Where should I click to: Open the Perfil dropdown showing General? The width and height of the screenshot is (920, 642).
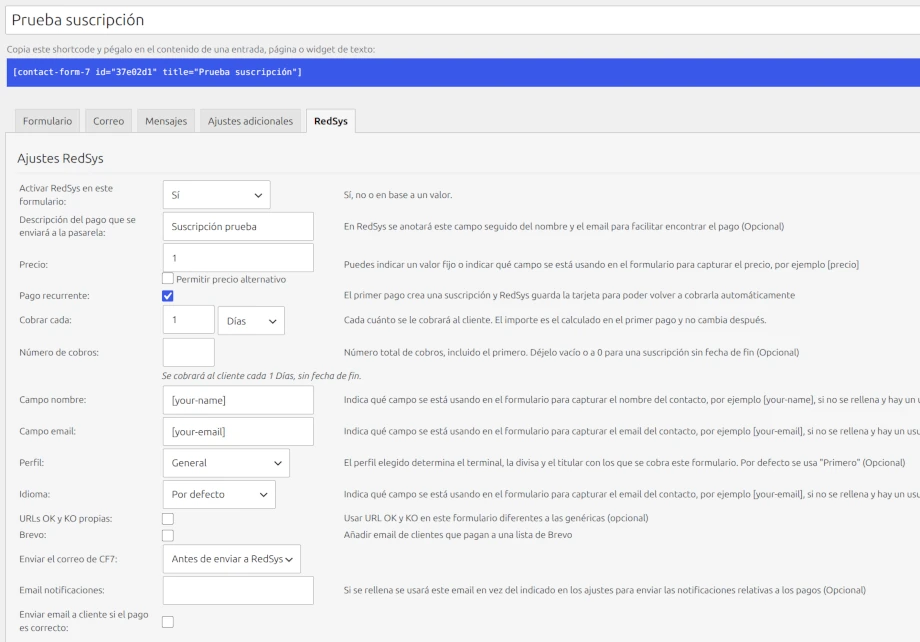[226, 463]
